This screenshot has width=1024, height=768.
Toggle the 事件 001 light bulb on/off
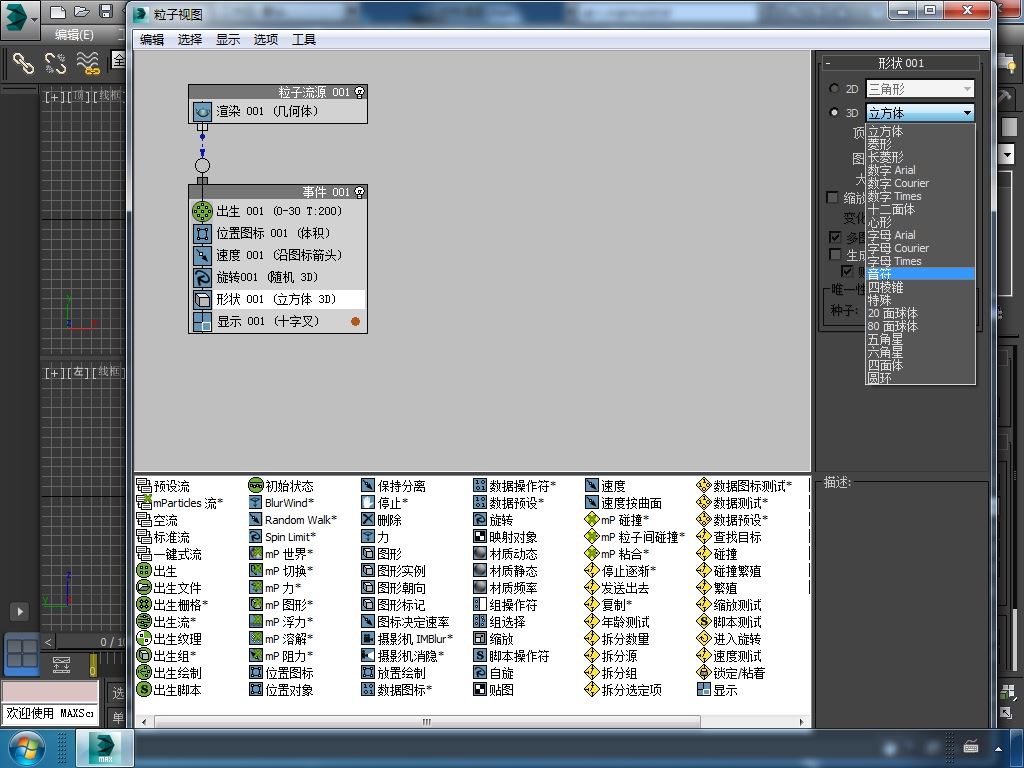click(359, 192)
